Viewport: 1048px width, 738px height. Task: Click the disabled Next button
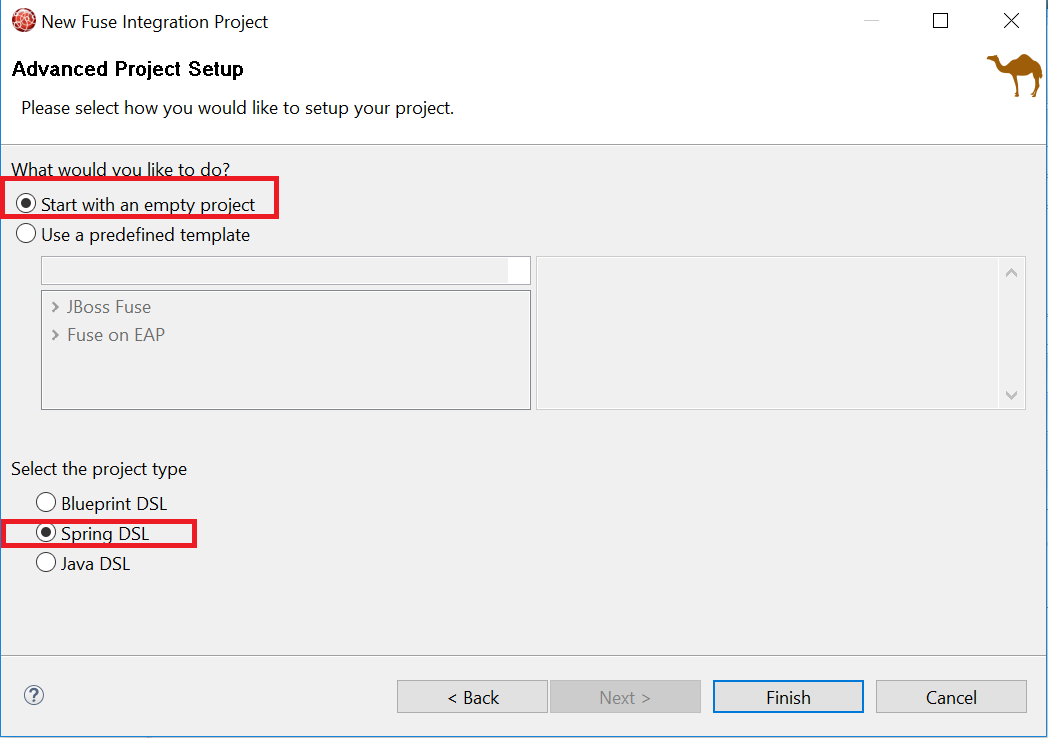click(x=624, y=697)
